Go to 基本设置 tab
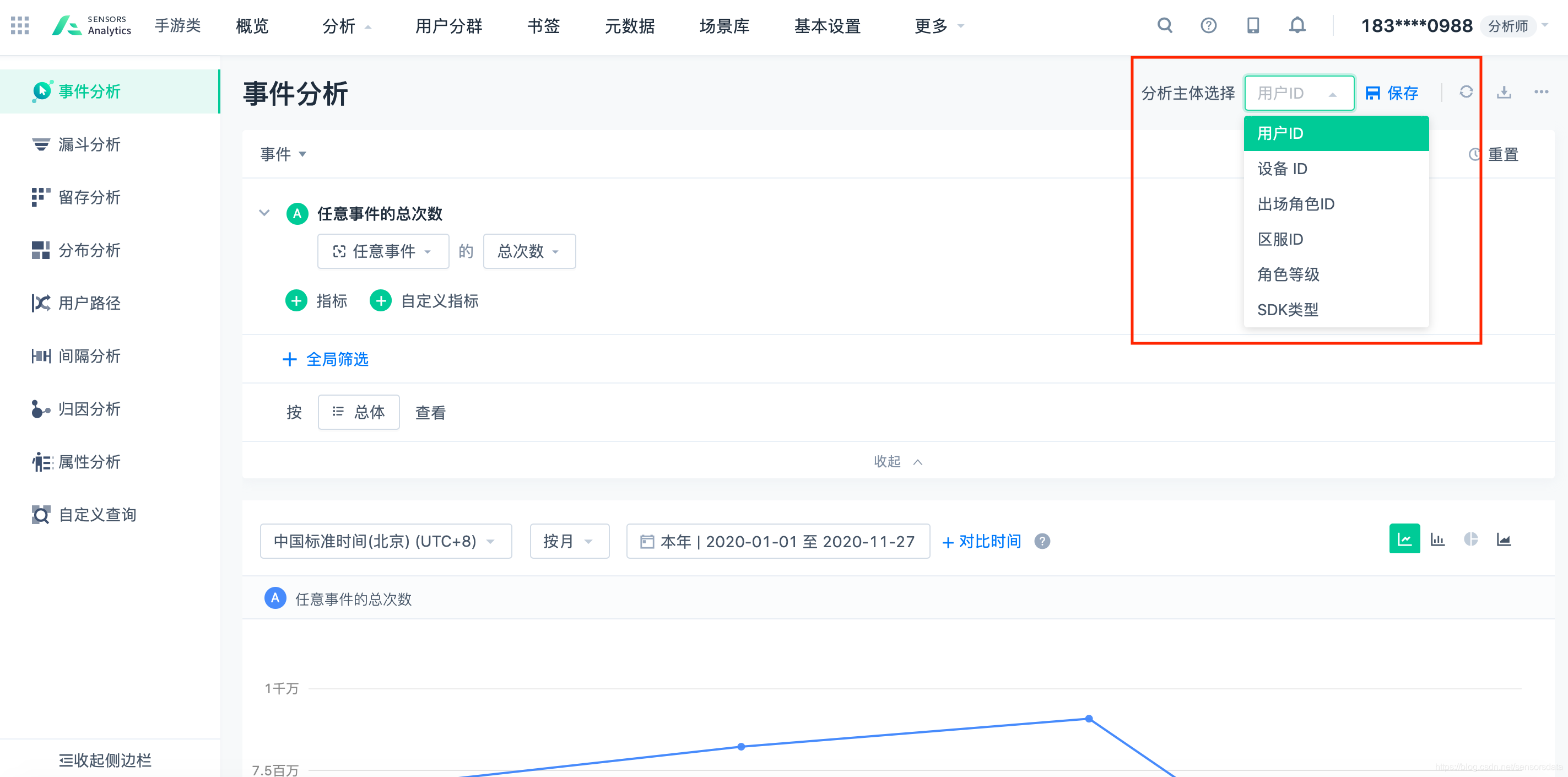Screen dimensions: 1568x777 pos(827,26)
